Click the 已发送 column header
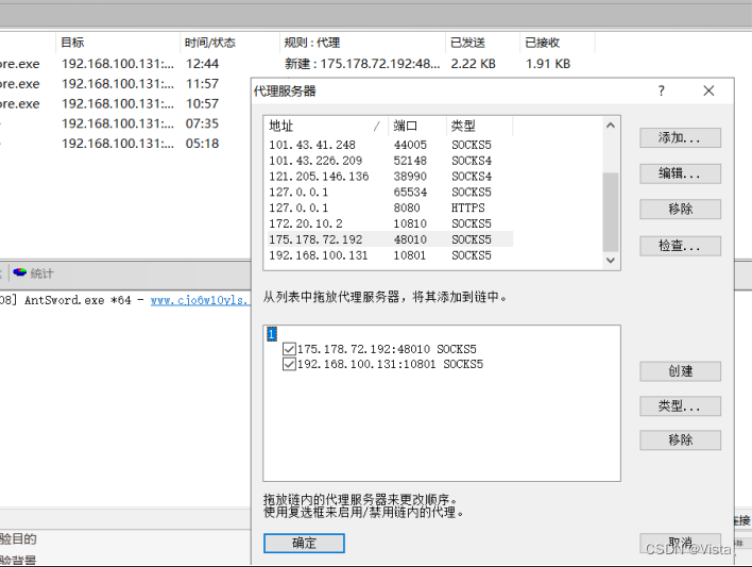 point(482,43)
